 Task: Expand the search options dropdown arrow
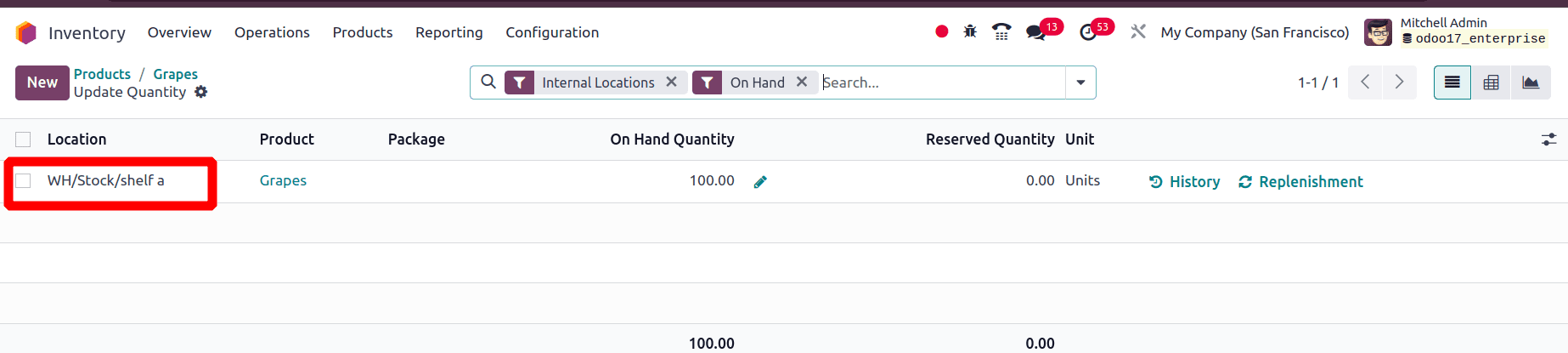pyautogui.click(x=1080, y=83)
